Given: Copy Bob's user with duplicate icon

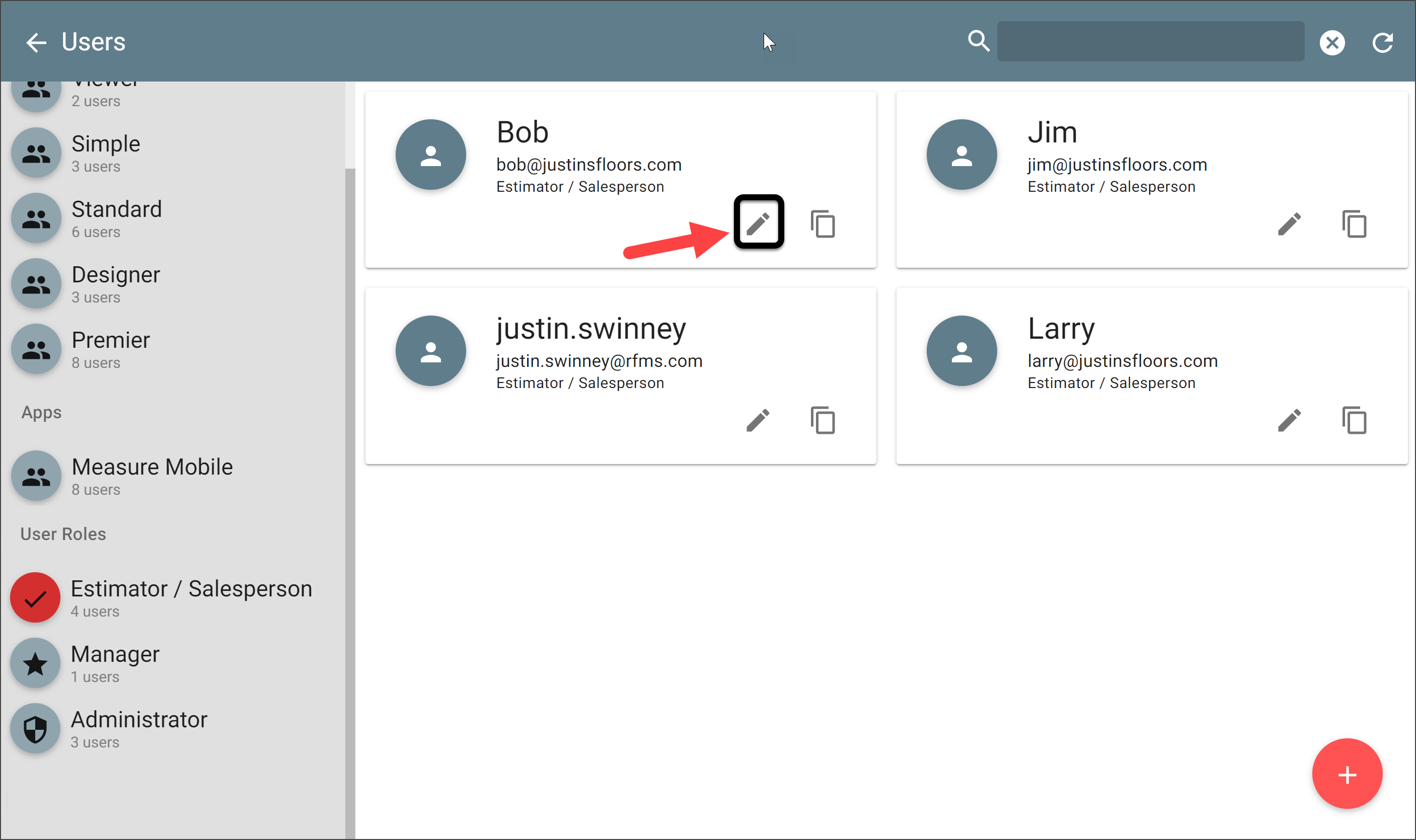Looking at the screenshot, I should pos(823,223).
